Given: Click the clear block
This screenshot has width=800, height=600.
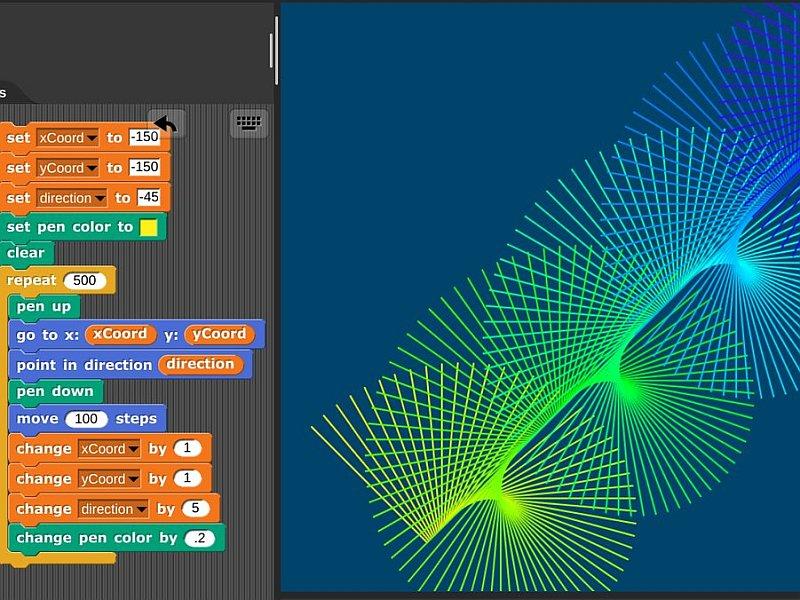Looking at the screenshot, I should (x=25, y=253).
